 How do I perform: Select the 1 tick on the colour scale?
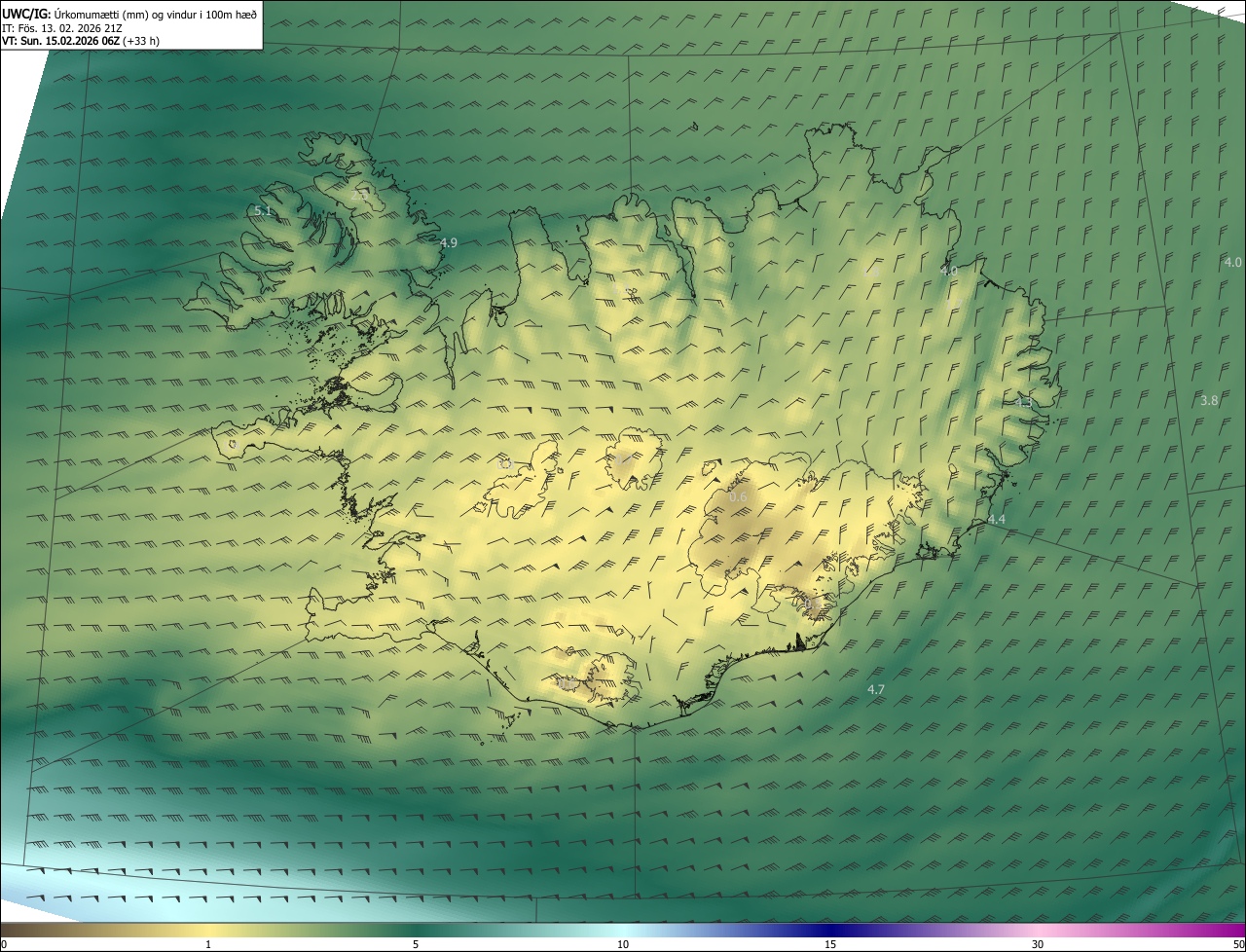pos(208,944)
